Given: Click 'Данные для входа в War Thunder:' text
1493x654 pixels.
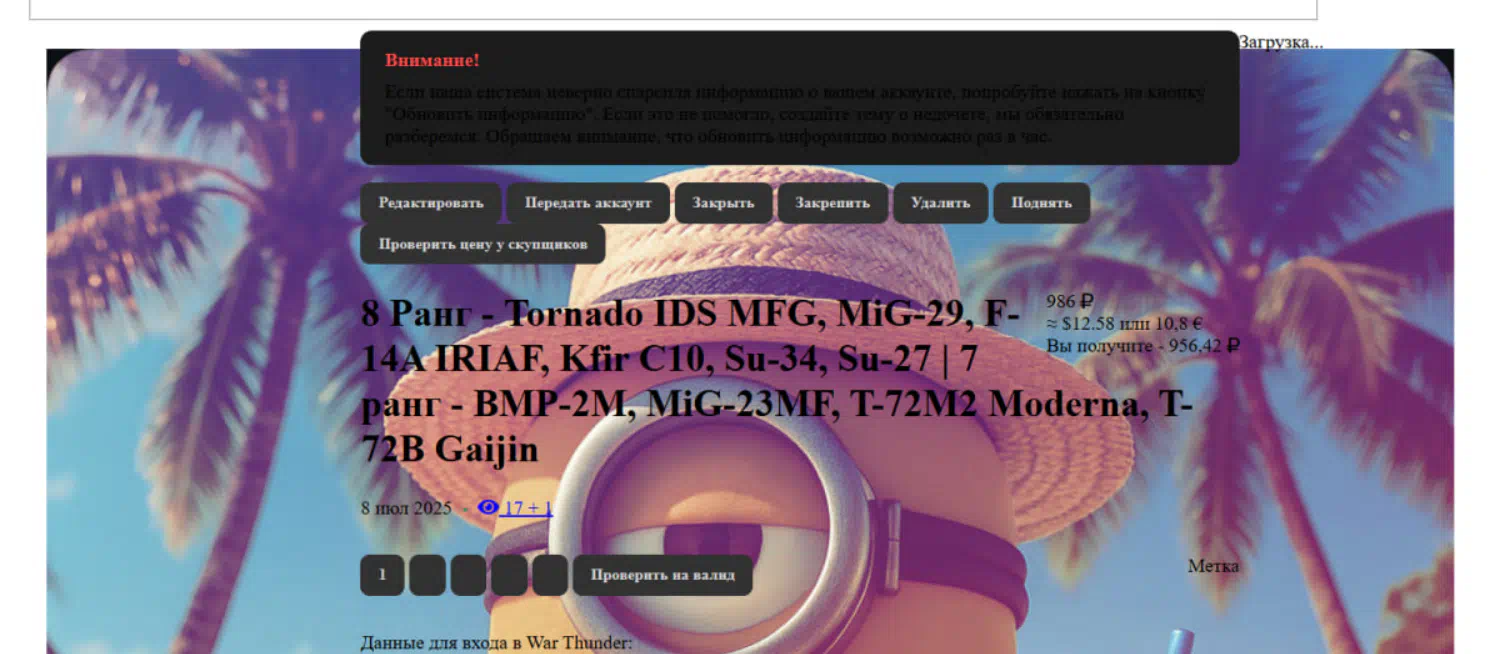Looking at the screenshot, I should click(x=496, y=642).
